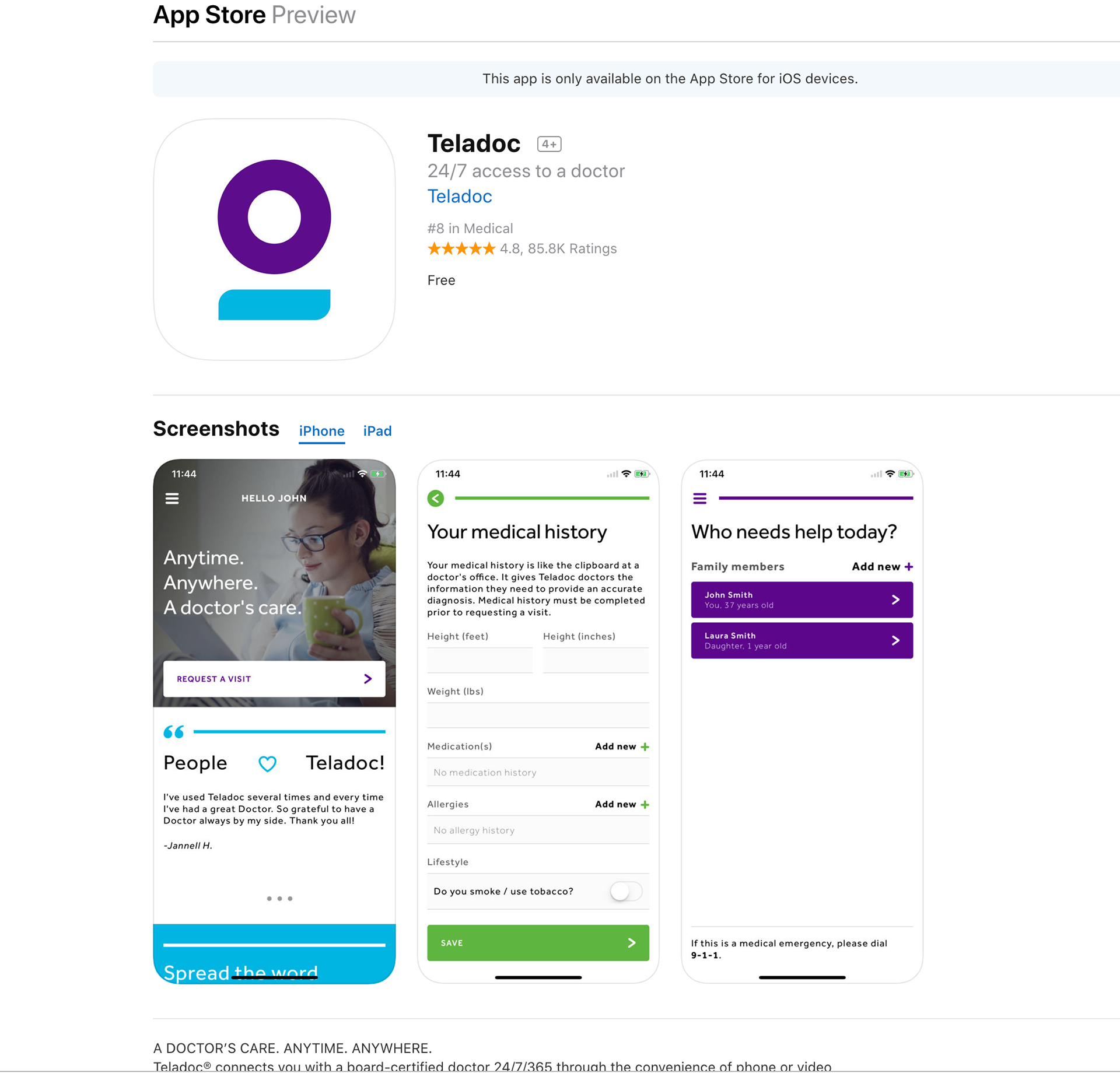The height and width of the screenshot is (1073, 1120).
Task: Click the No allergy history field
Action: [538, 830]
